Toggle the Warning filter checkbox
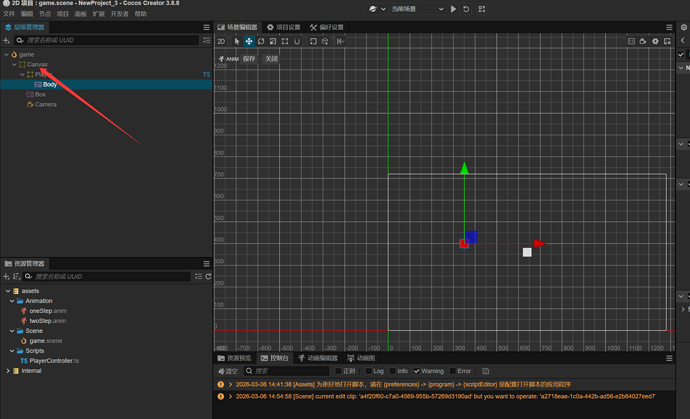Screen dimensions: 690x419 tap(417, 371)
